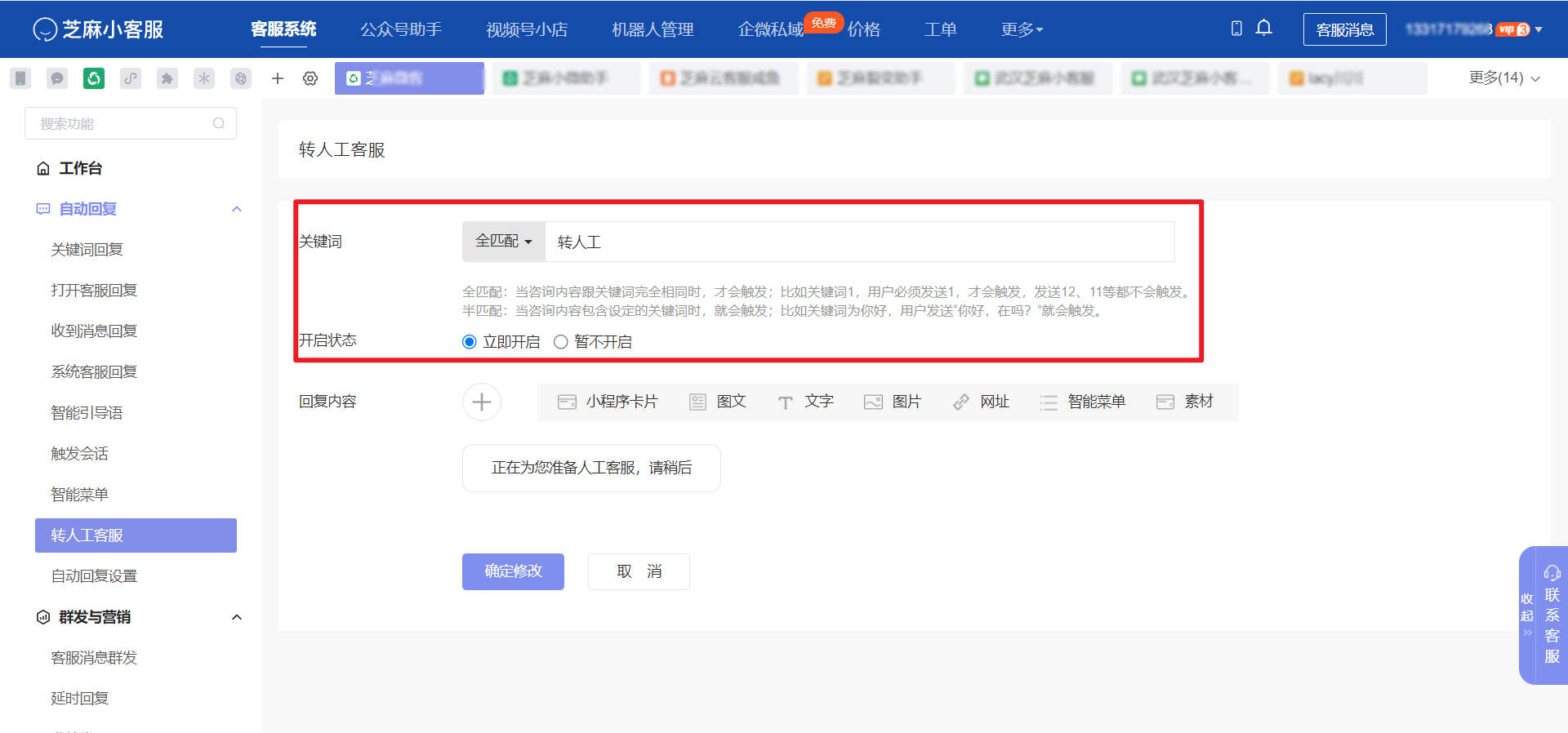
Task: Open 客服消息群发 in sidebar
Action: (94, 658)
